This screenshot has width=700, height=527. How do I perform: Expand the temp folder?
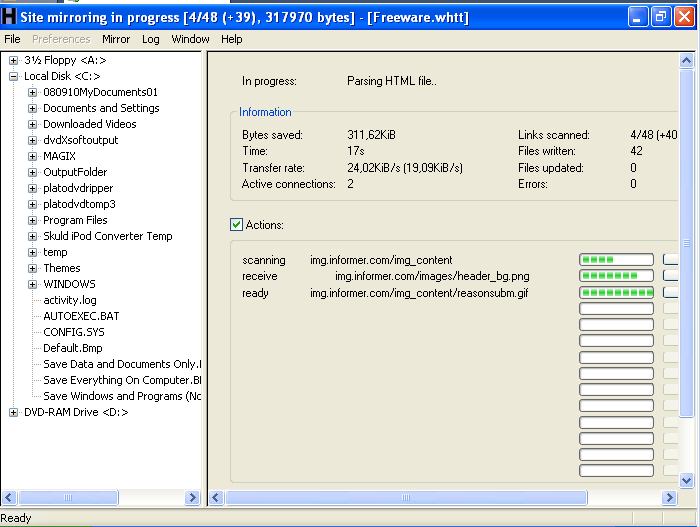coord(32,252)
